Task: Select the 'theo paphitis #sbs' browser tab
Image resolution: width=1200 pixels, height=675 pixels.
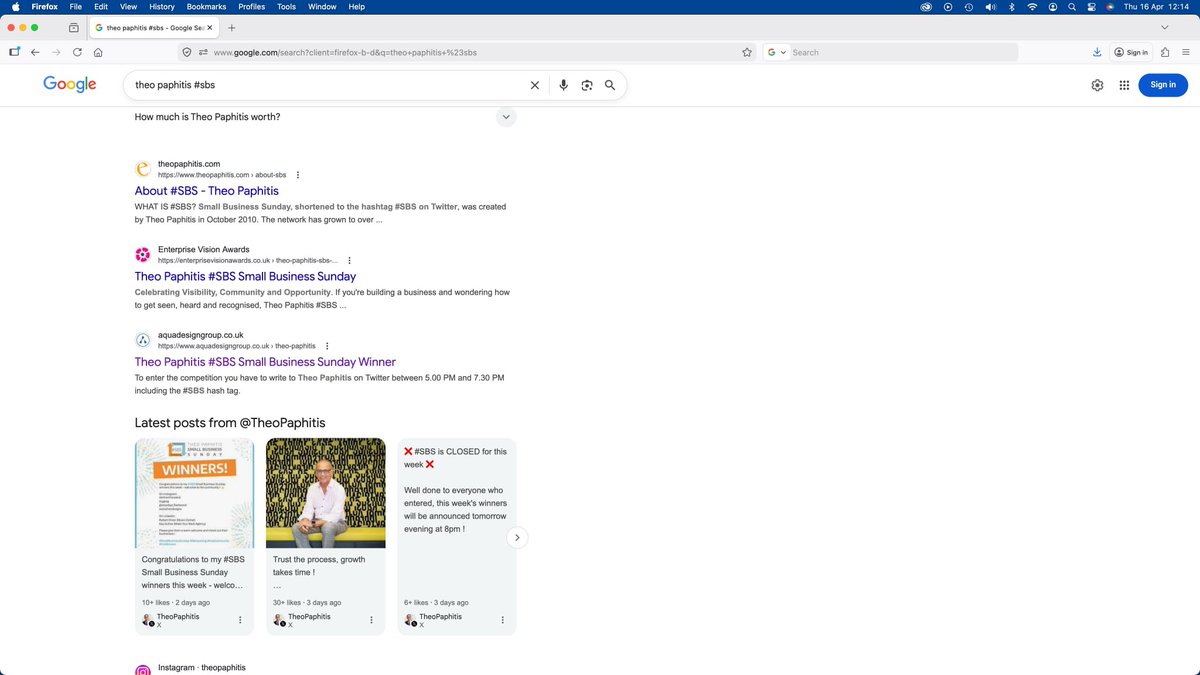Action: click(150, 28)
